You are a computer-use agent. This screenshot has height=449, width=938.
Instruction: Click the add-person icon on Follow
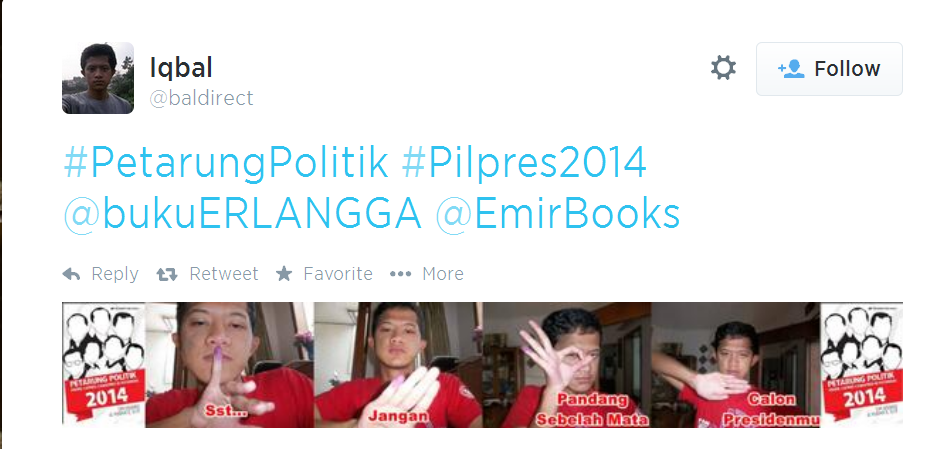[791, 69]
